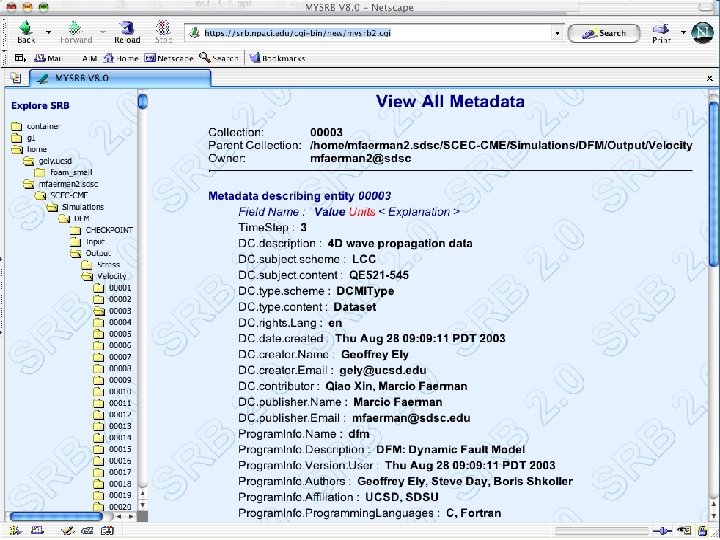Open the Bookmarks toolbar item

(x=277, y=58)
